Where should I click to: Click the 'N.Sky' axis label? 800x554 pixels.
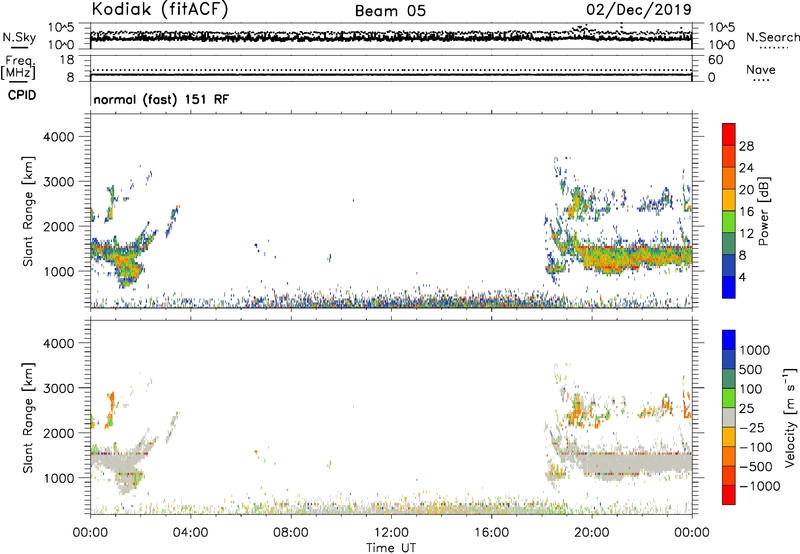point(19,37)
